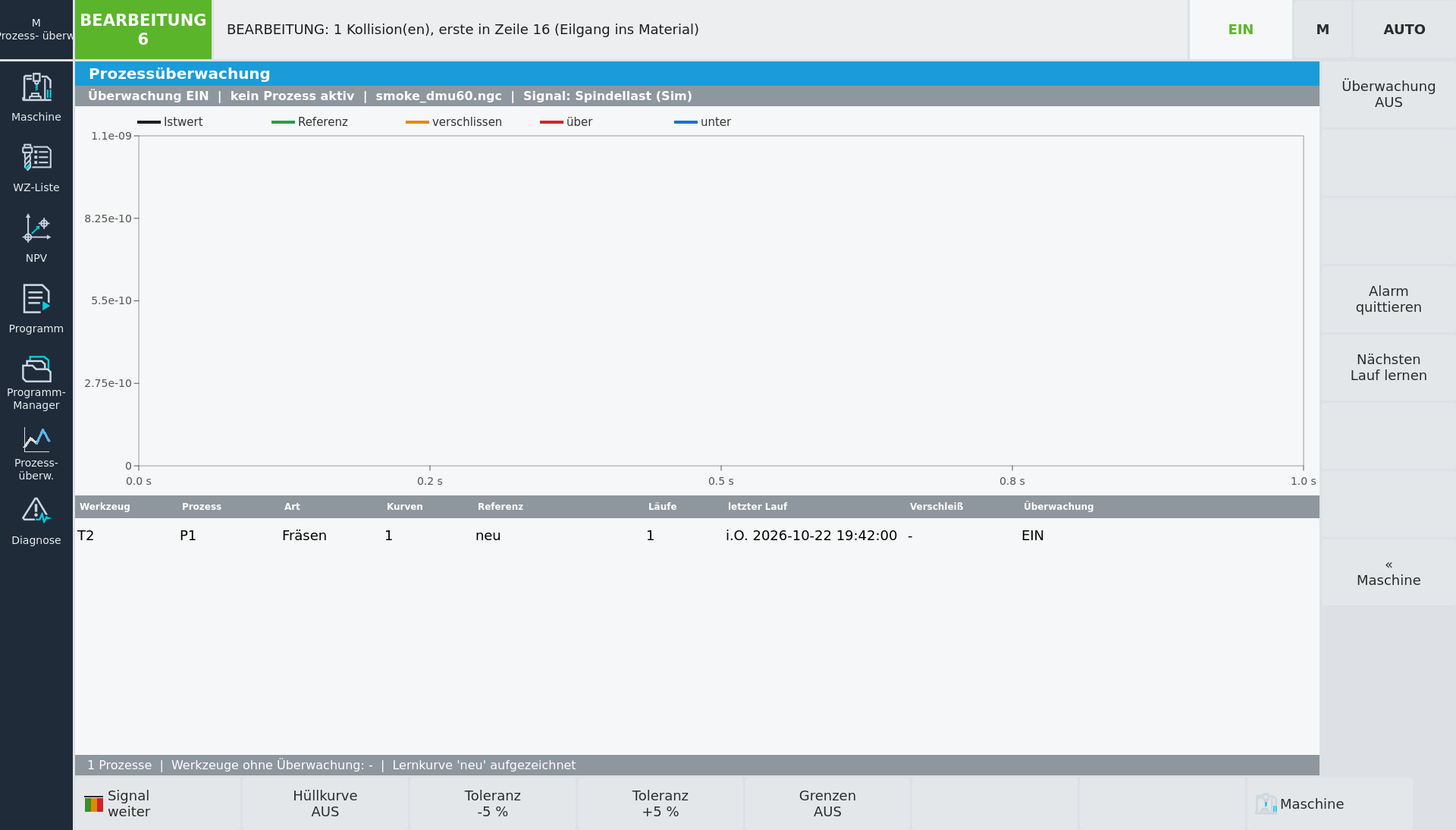Click Alarm quittieren softkey

[x=1389, y=299]
